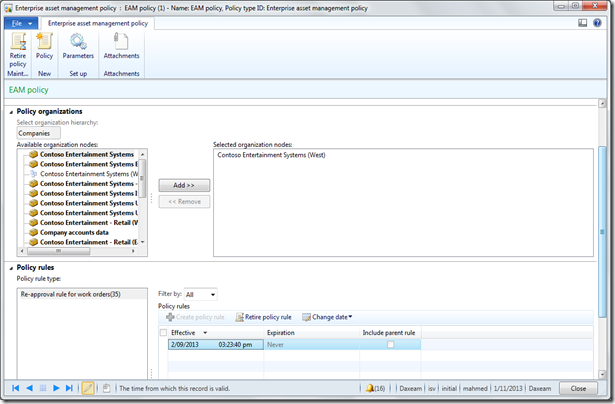This screenshot has width=615, height=404.
Task: Click the main vertical scrollbar thumb
Action: pos(602,231)
